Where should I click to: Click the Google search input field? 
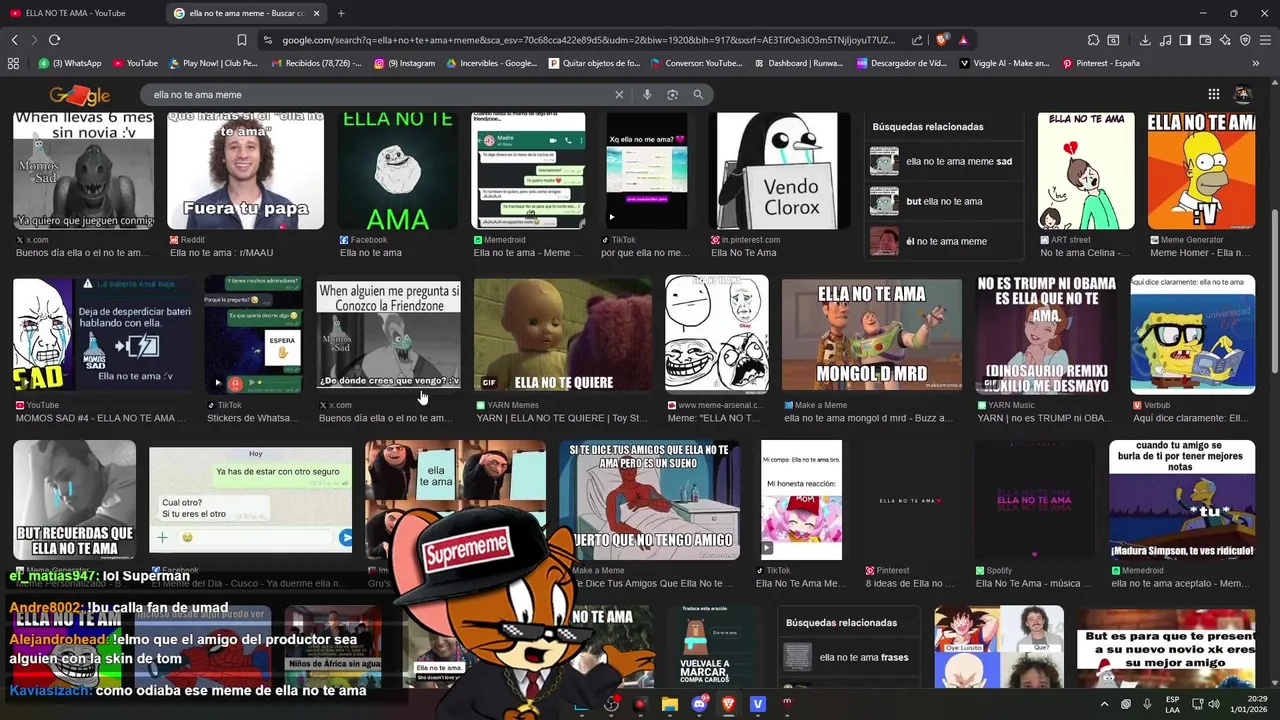[380, 94]
